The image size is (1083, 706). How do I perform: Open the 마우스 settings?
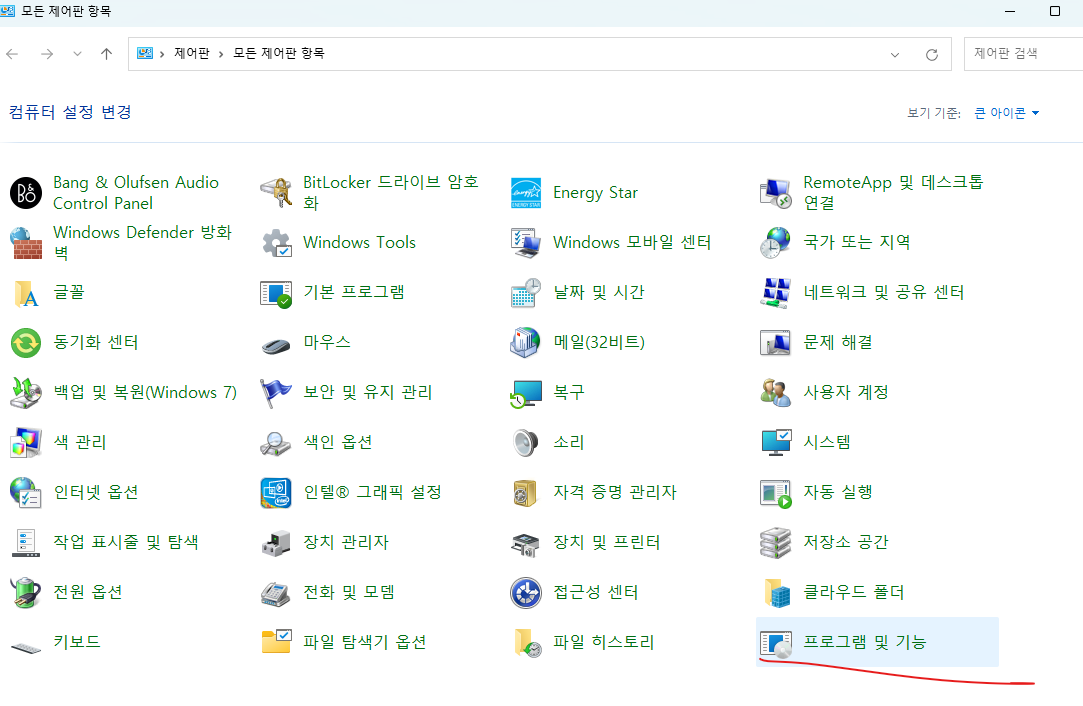click(x=326, y=342)
